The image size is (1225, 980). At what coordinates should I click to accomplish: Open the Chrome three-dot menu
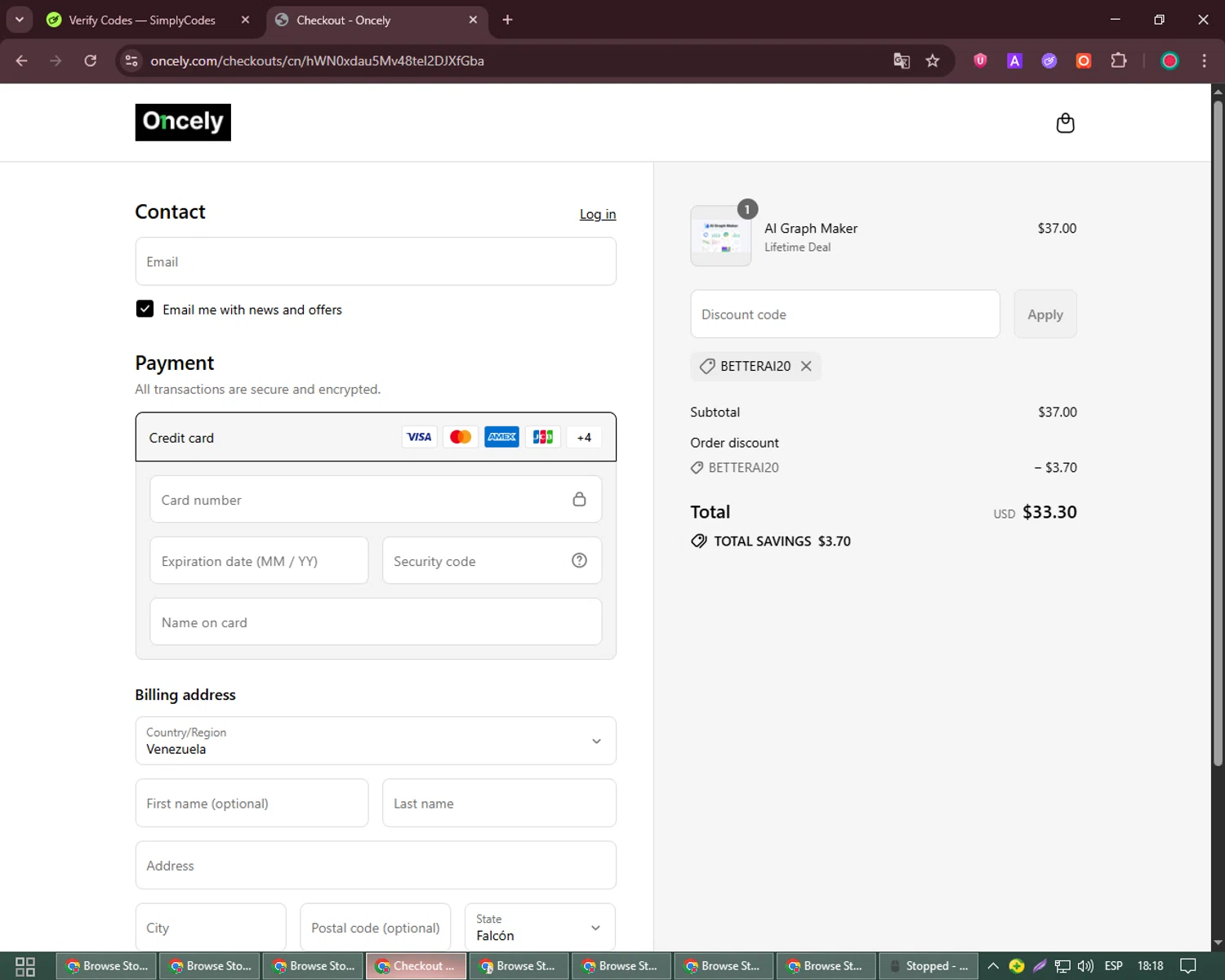(1204, 60)
